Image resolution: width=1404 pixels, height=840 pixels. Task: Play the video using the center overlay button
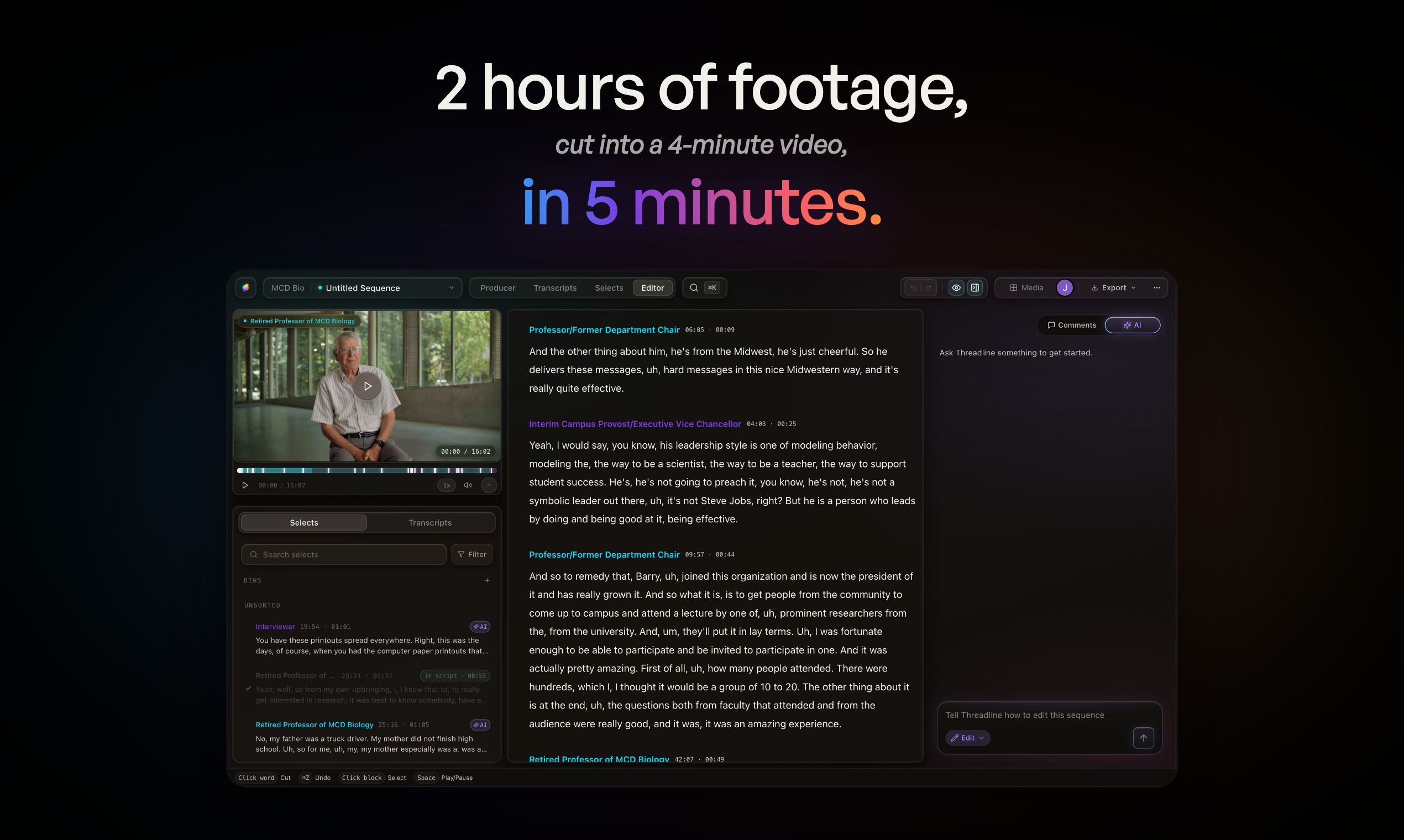pos(367,386)
